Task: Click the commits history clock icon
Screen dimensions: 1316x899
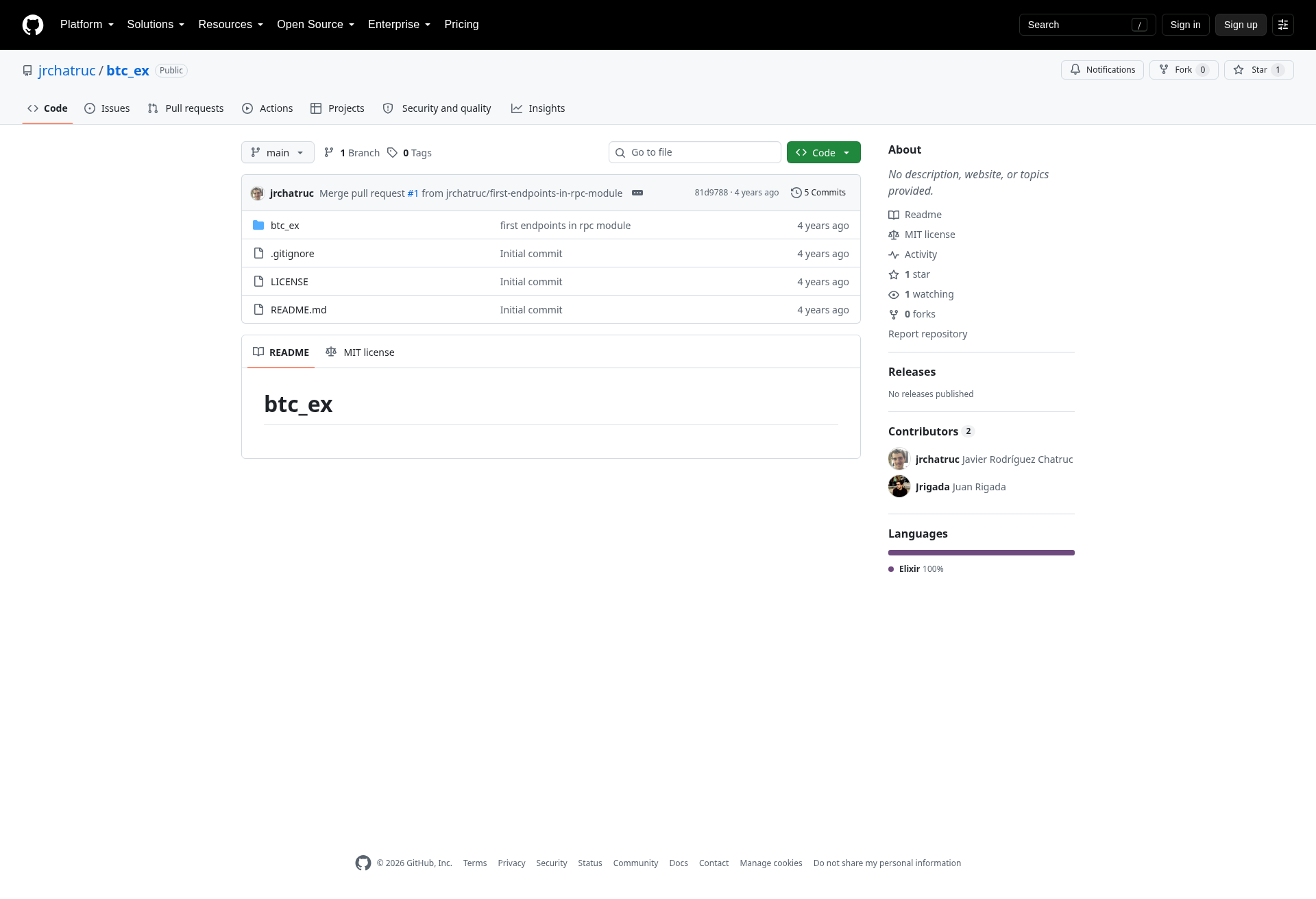Action: (796, 193)
